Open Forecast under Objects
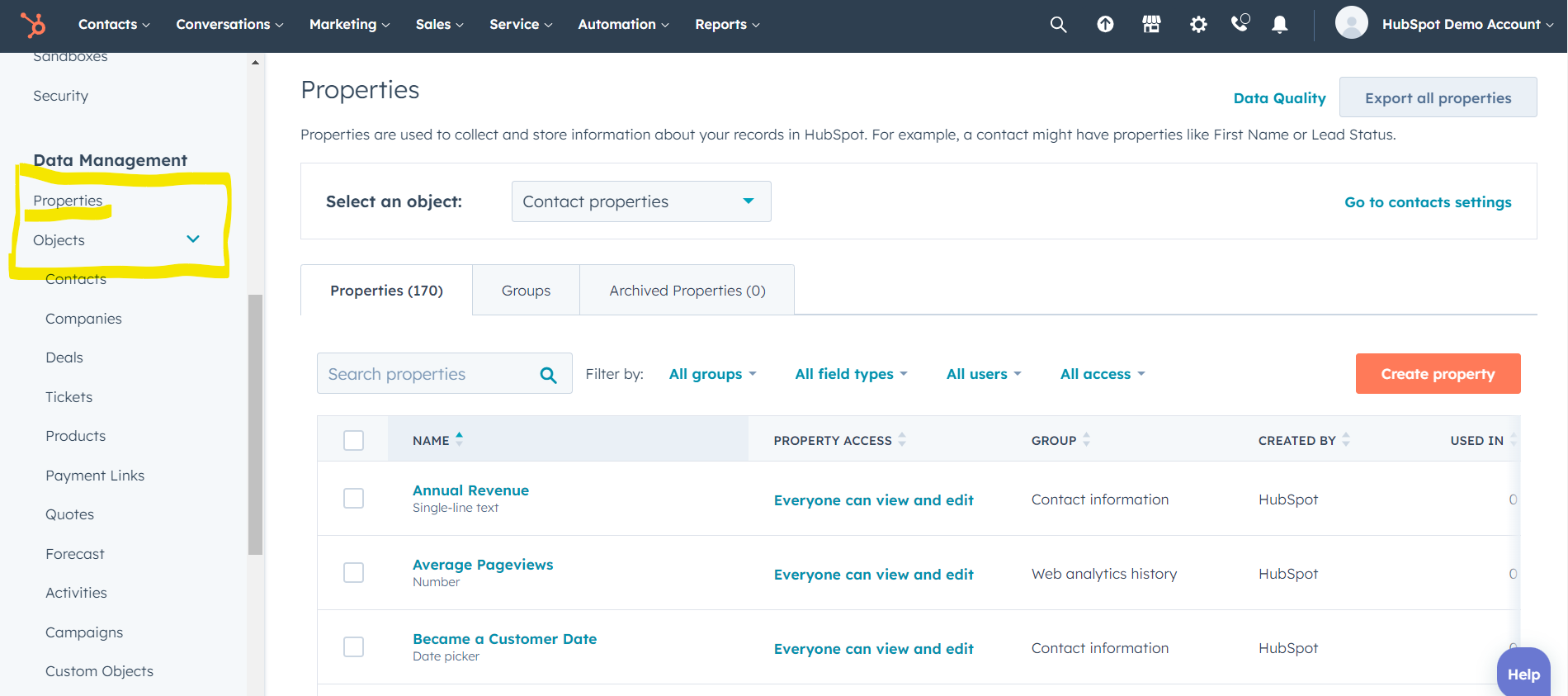The width and height of the screenshot is (1568, 696). (74, 554)
